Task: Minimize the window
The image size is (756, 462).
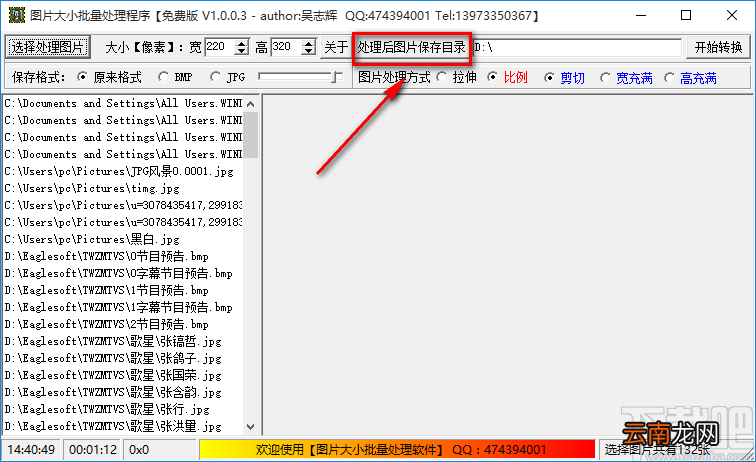Action: pos(641,15)
